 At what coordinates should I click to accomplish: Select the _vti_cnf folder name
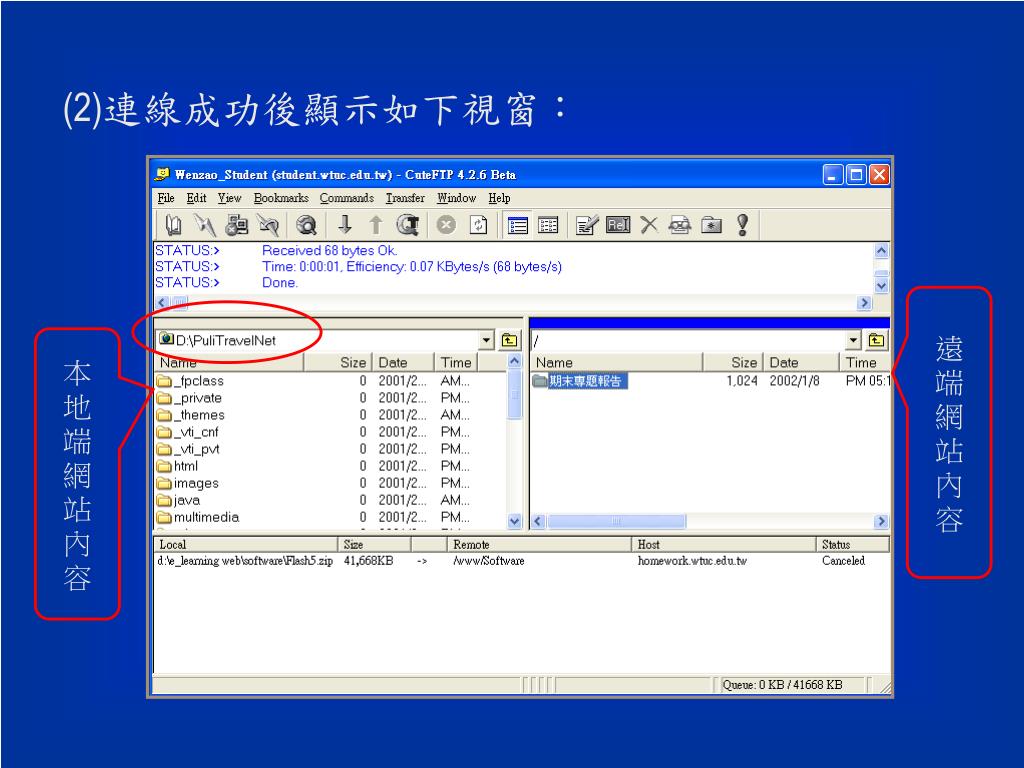[196, 432]
